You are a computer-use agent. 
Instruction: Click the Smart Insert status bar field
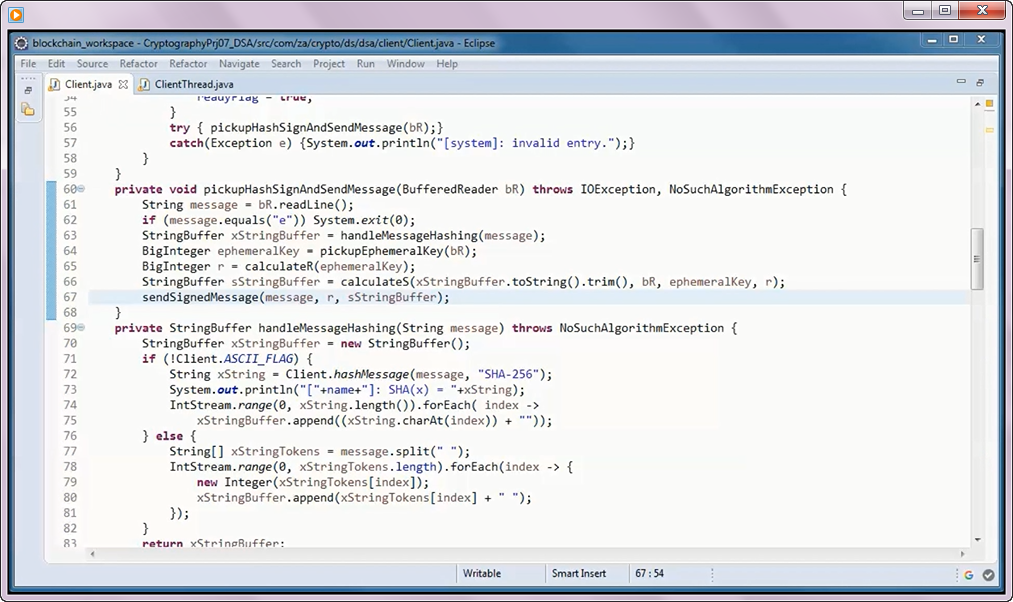coord(578,574)
